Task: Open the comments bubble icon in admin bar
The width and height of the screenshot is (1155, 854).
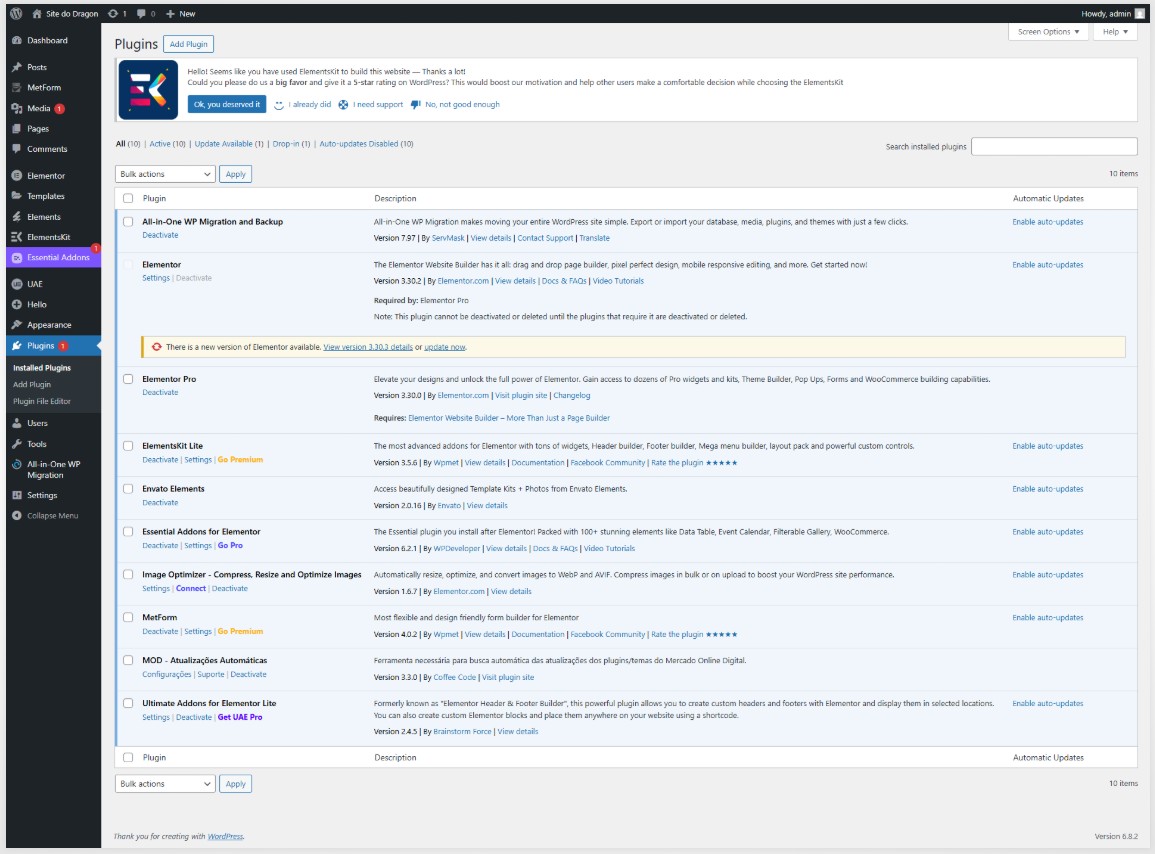Action: coord(141,14)
